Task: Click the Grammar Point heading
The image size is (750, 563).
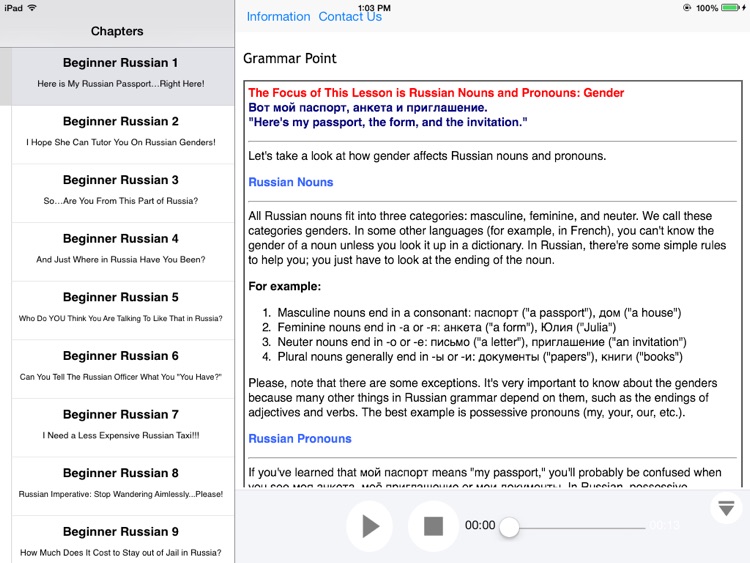Action: tap(290, 58)
